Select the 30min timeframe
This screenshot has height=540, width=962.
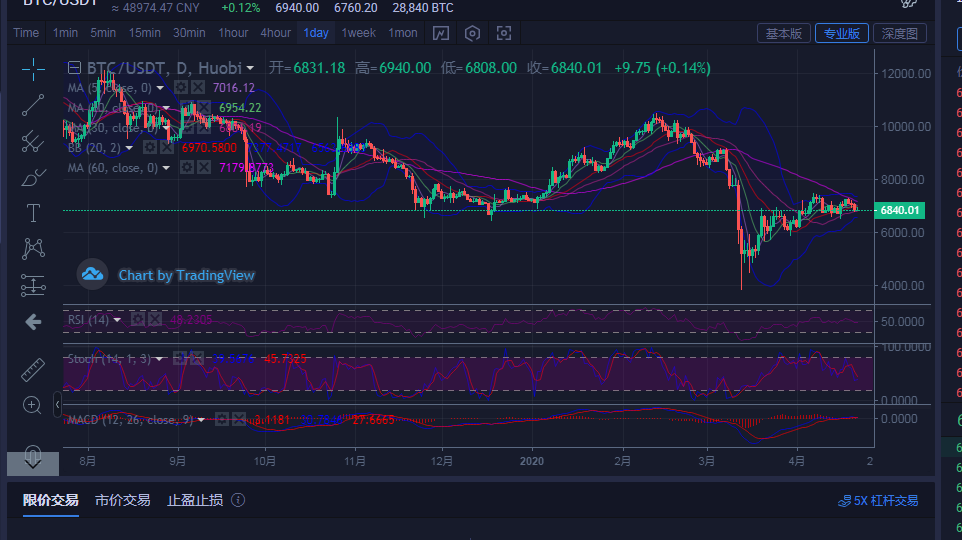pyautogui.click(x=189, y=33)
